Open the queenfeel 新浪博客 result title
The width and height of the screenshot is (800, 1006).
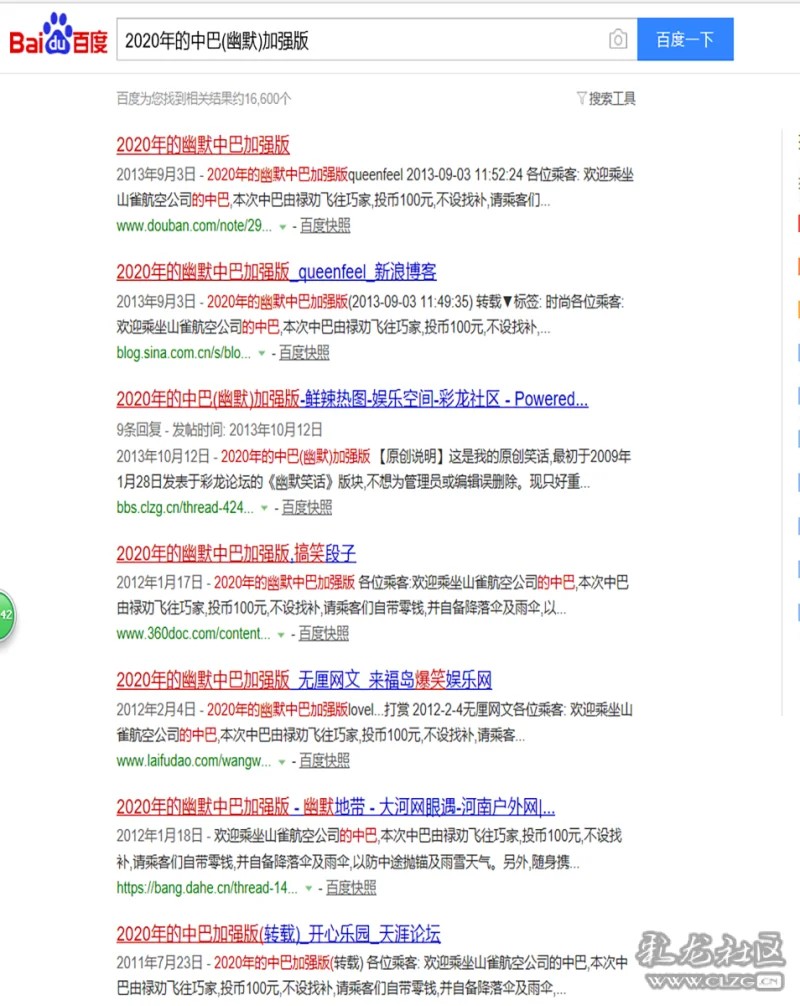click(x=276, y=272)
